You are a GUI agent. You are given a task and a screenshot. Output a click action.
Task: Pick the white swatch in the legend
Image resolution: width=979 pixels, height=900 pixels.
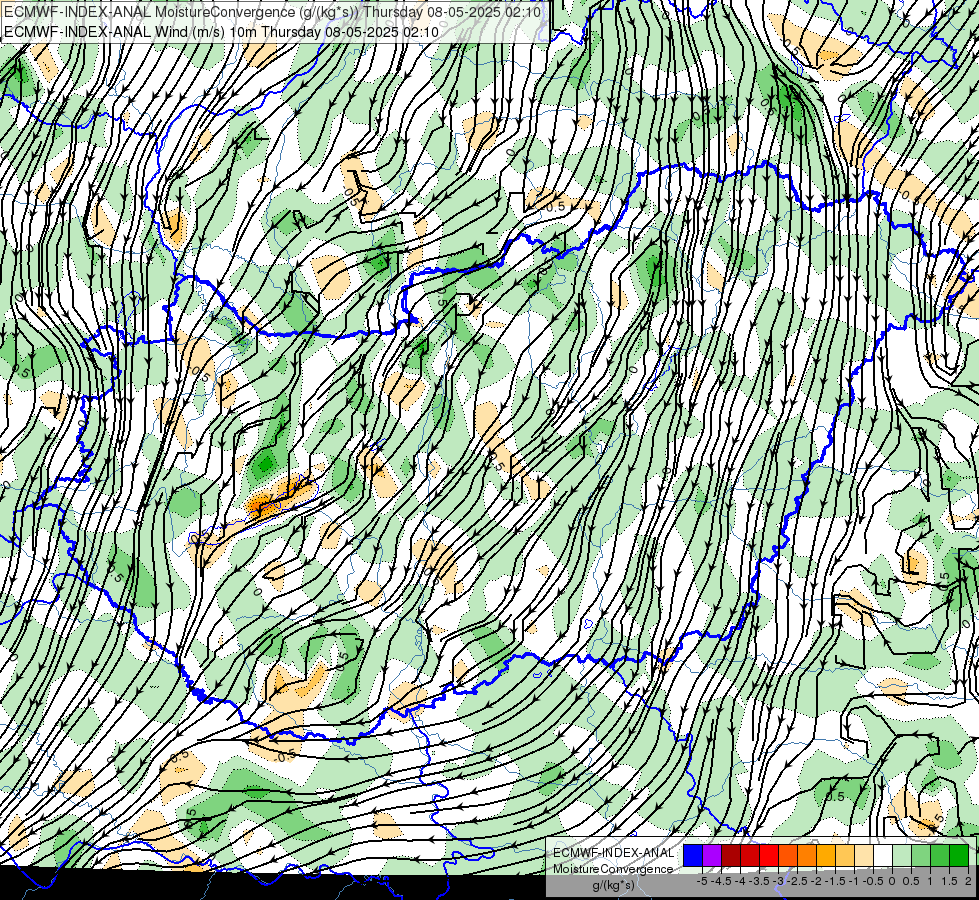coord(883,856)
